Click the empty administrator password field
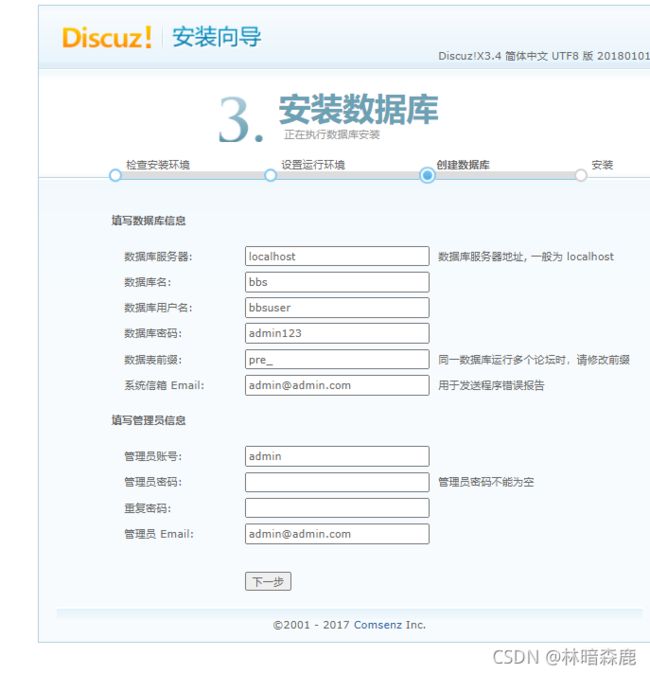This screenshot has height=674, width=650. coord(337,482)
